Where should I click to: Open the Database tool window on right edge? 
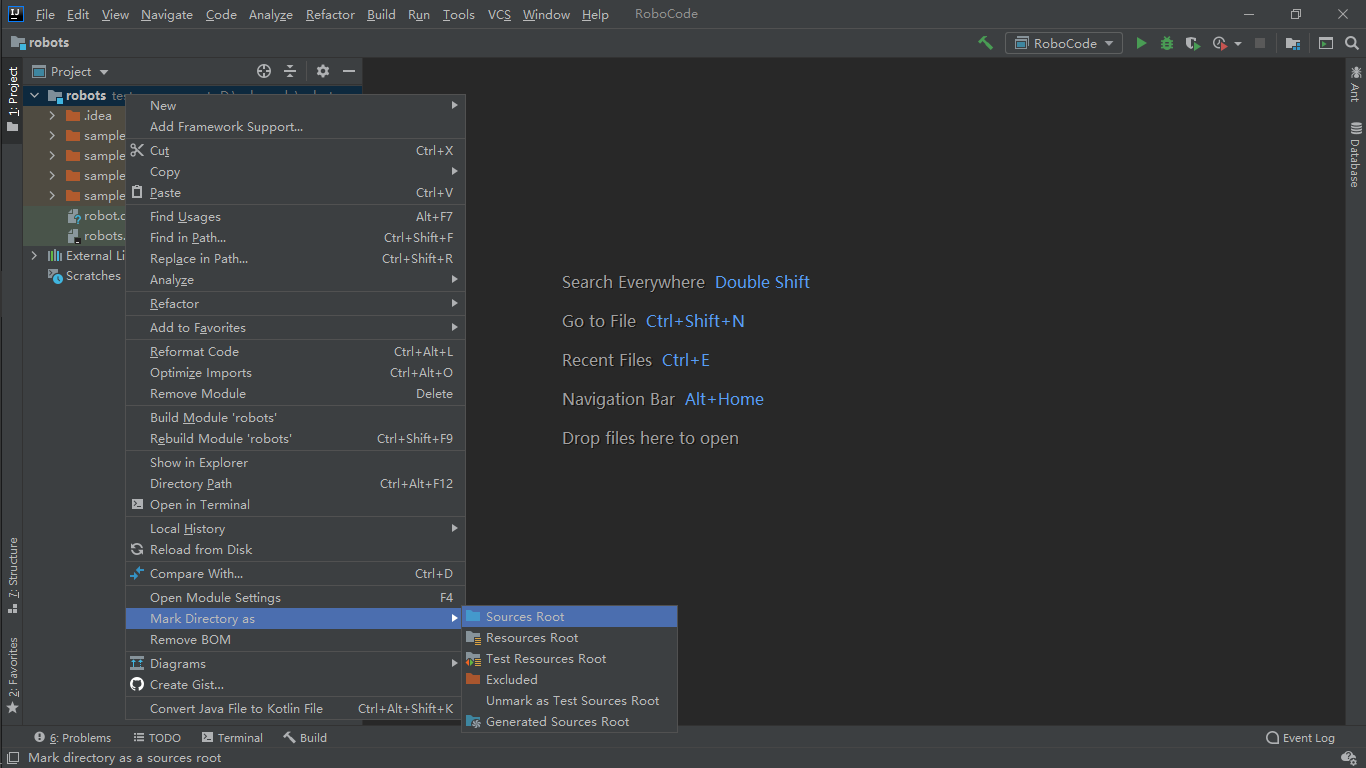(x=1356, y=155)
